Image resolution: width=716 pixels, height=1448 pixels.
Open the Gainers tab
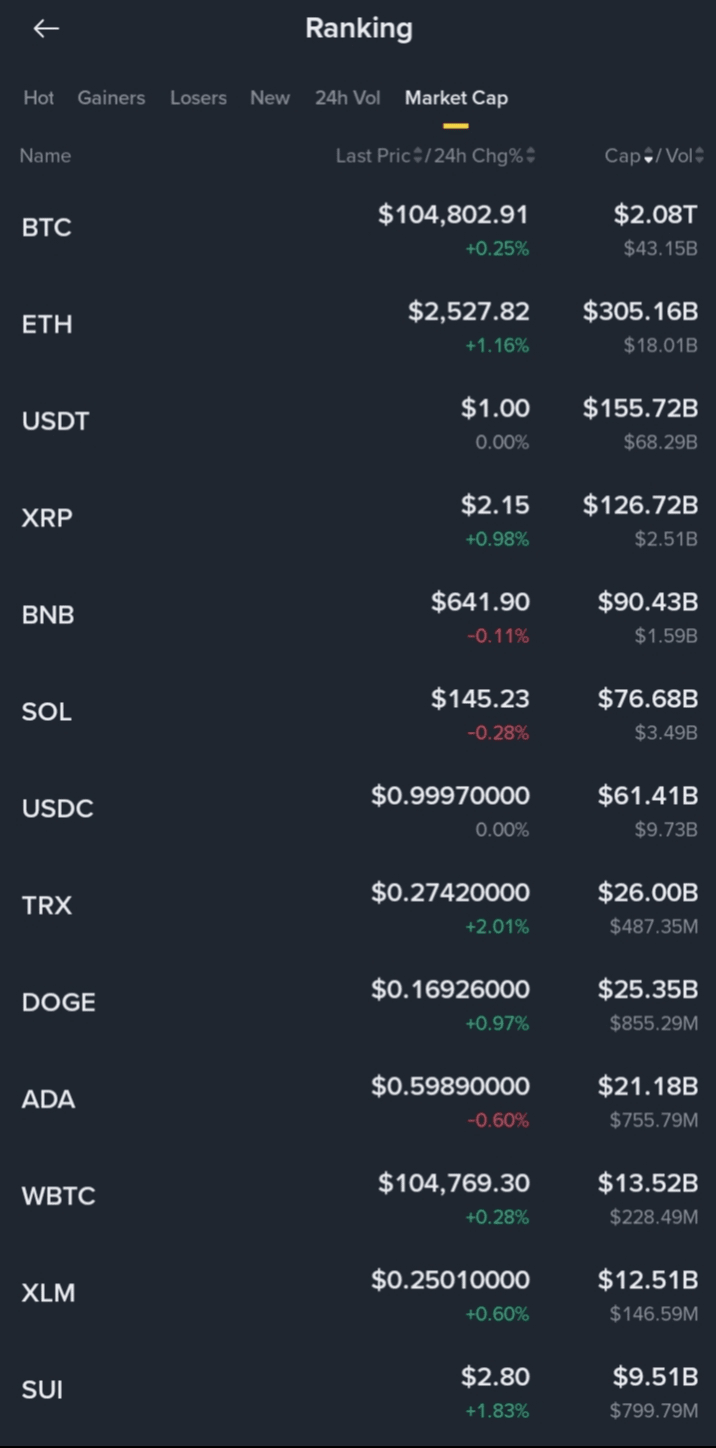(111, 98)
